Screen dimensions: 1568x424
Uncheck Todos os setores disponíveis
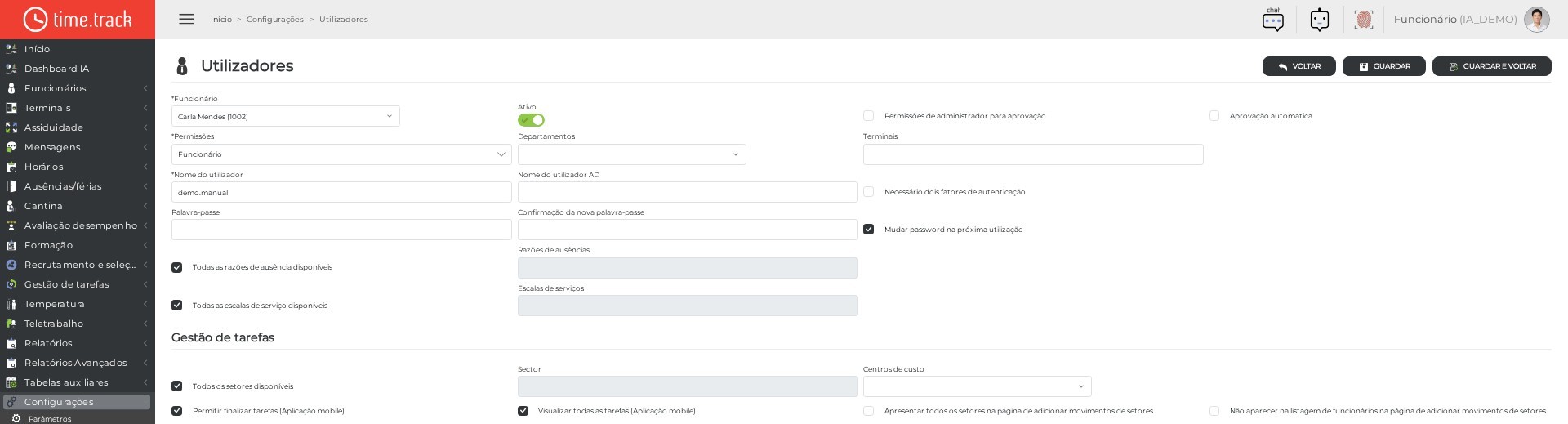[177, 386]
